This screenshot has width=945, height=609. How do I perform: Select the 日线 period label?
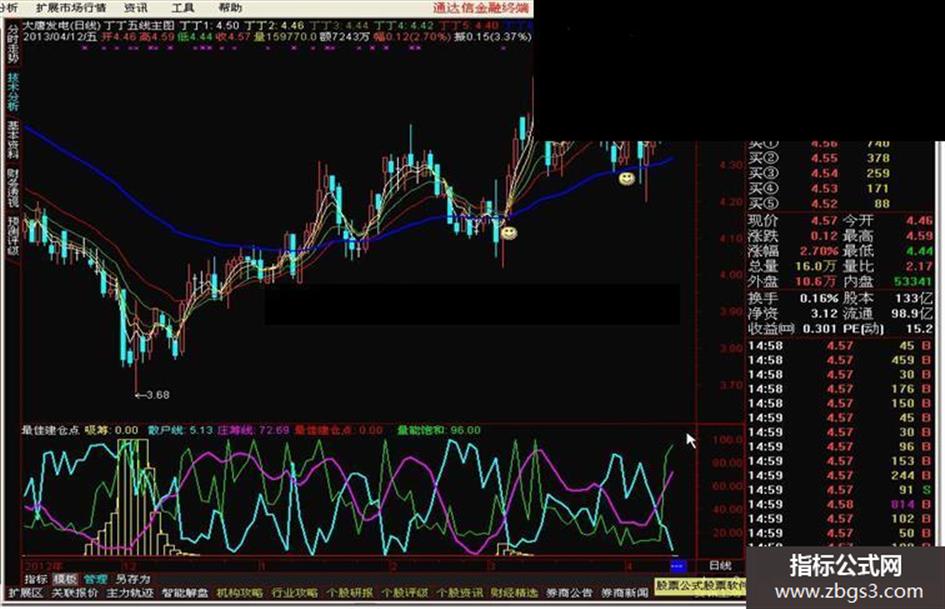click(x=720, y=566)
